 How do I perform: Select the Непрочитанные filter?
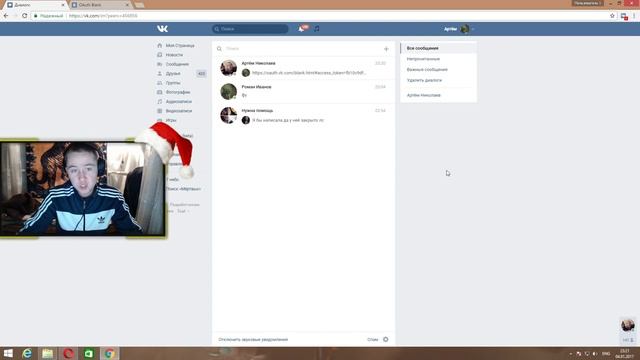pyautogui.click(x=438, y=59)
